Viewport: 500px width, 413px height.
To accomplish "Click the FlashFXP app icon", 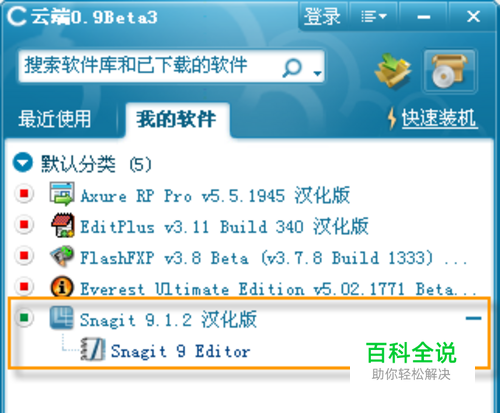I will click(x=62, y=257).
